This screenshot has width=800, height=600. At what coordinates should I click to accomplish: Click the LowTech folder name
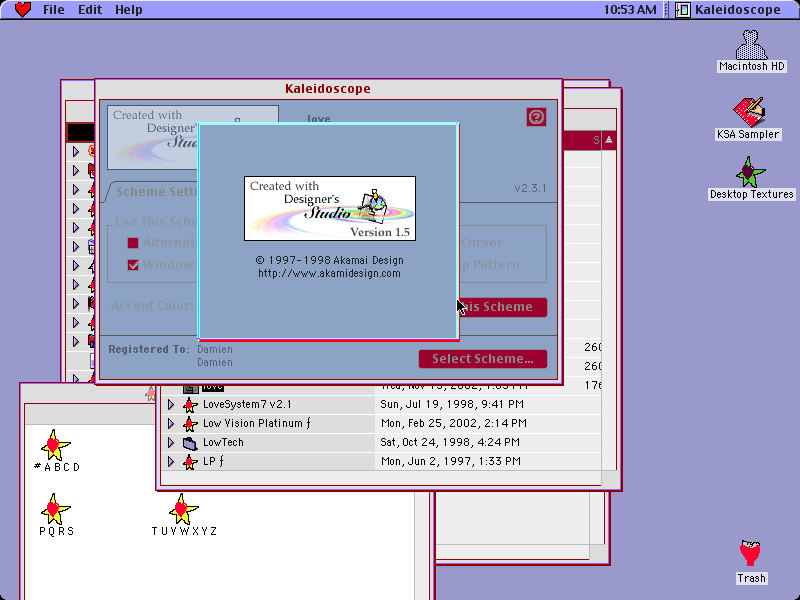tap(223, 442)
